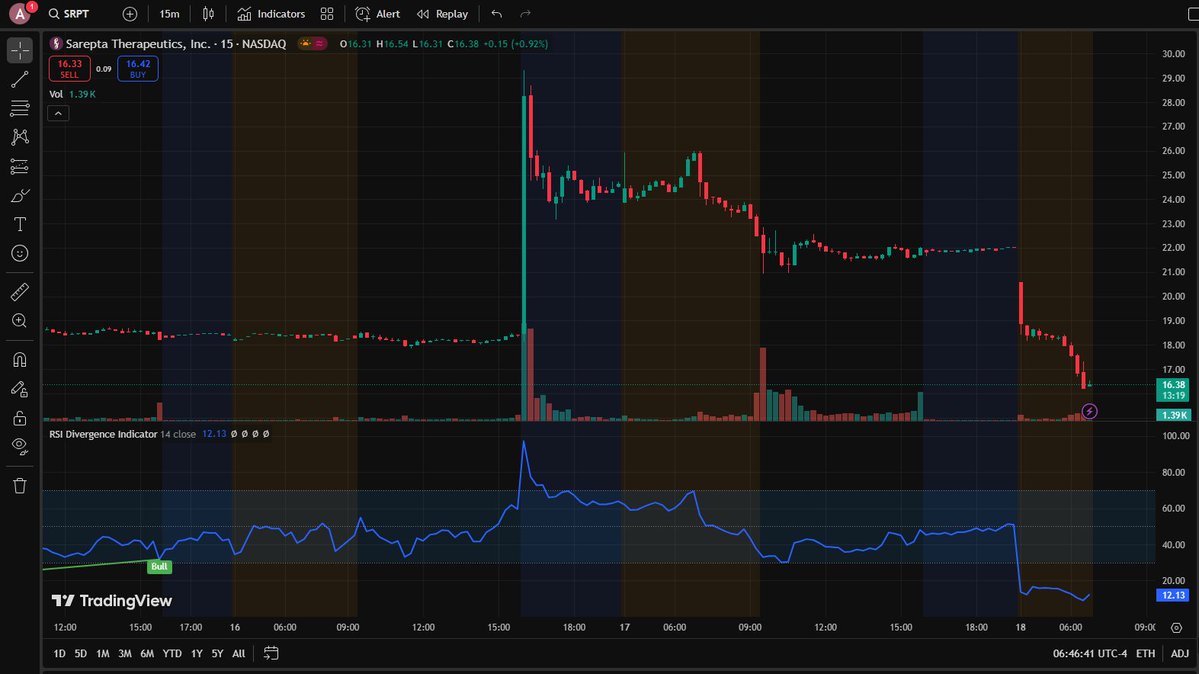Open timezone menu at 06:46:41 UTC-4
The height and width of the screenshot is (674, 1199).
pyautogui.click(x=1090, y=653)
